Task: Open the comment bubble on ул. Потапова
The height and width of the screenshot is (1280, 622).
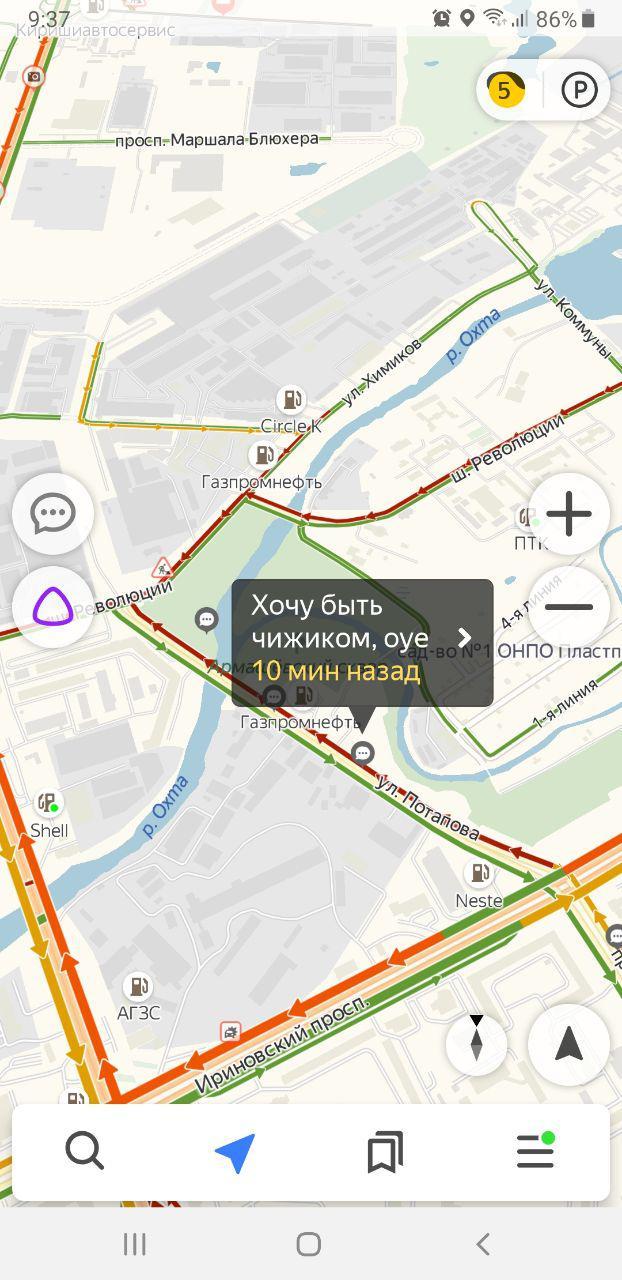Action: click(364, 752)
